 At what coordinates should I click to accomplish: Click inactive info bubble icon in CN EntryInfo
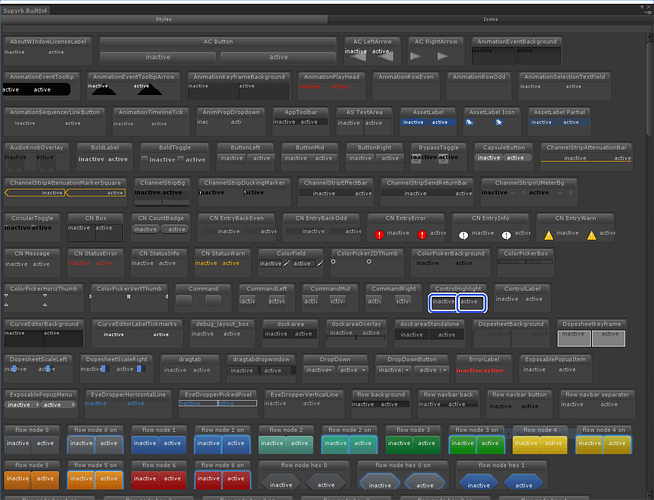pyautogui.click(x=463, y=235)
